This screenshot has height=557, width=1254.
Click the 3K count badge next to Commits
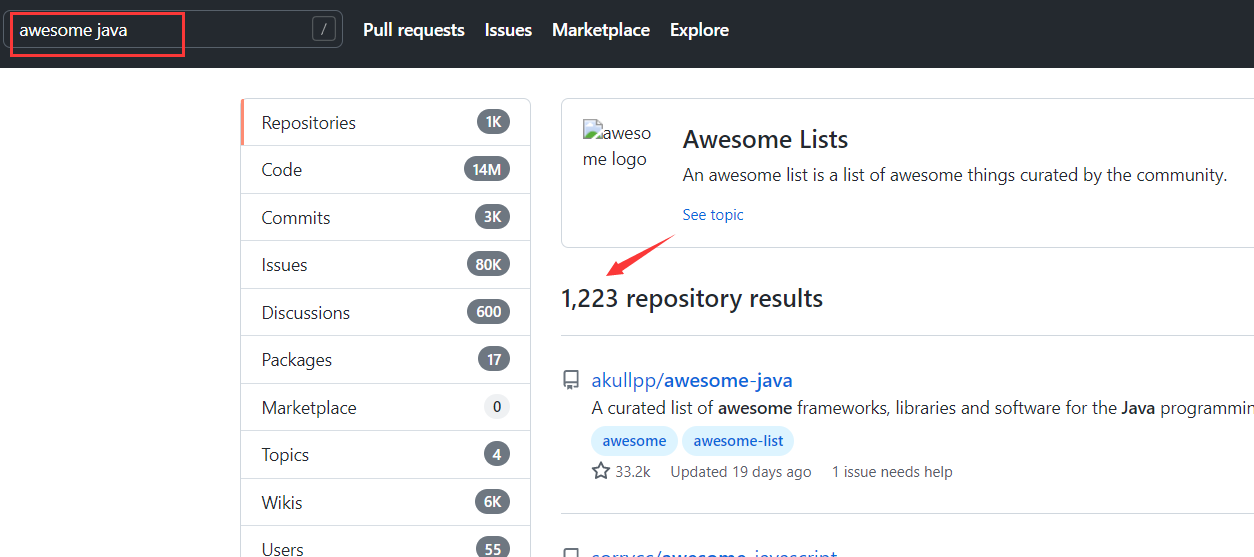(x=492, y=217)
